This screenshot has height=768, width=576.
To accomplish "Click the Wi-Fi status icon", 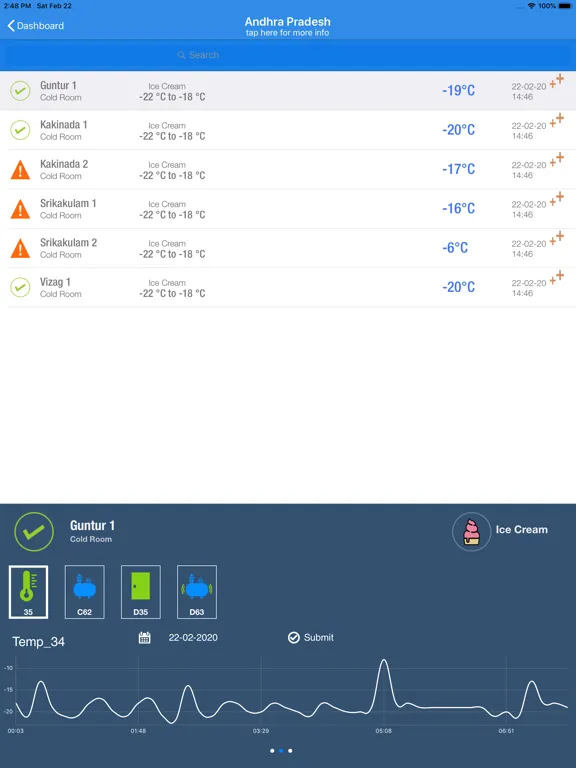I will pos(531,6).
